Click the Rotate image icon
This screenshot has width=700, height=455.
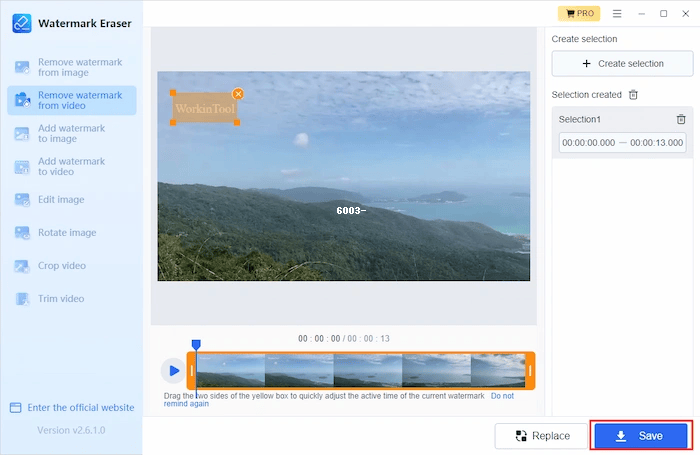pyautogui.click(x=22, y=233)
